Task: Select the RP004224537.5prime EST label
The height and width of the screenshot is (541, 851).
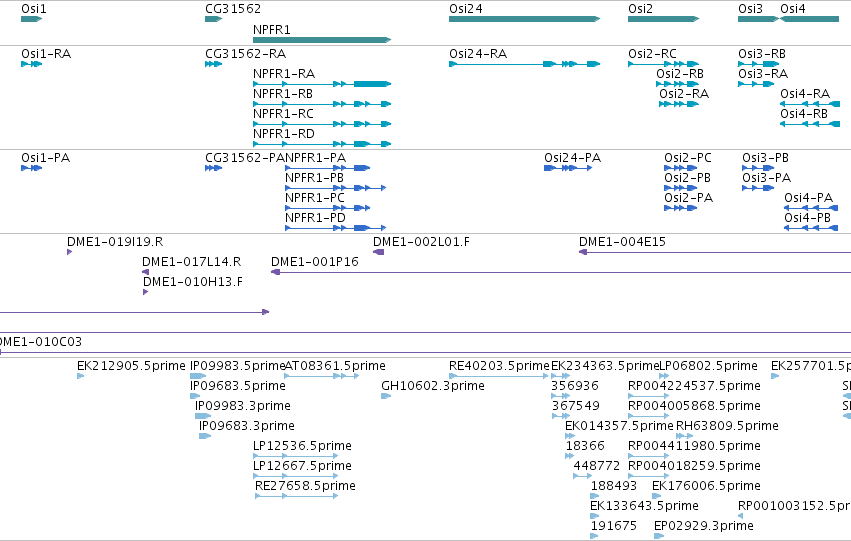Action: pos(694,386)
